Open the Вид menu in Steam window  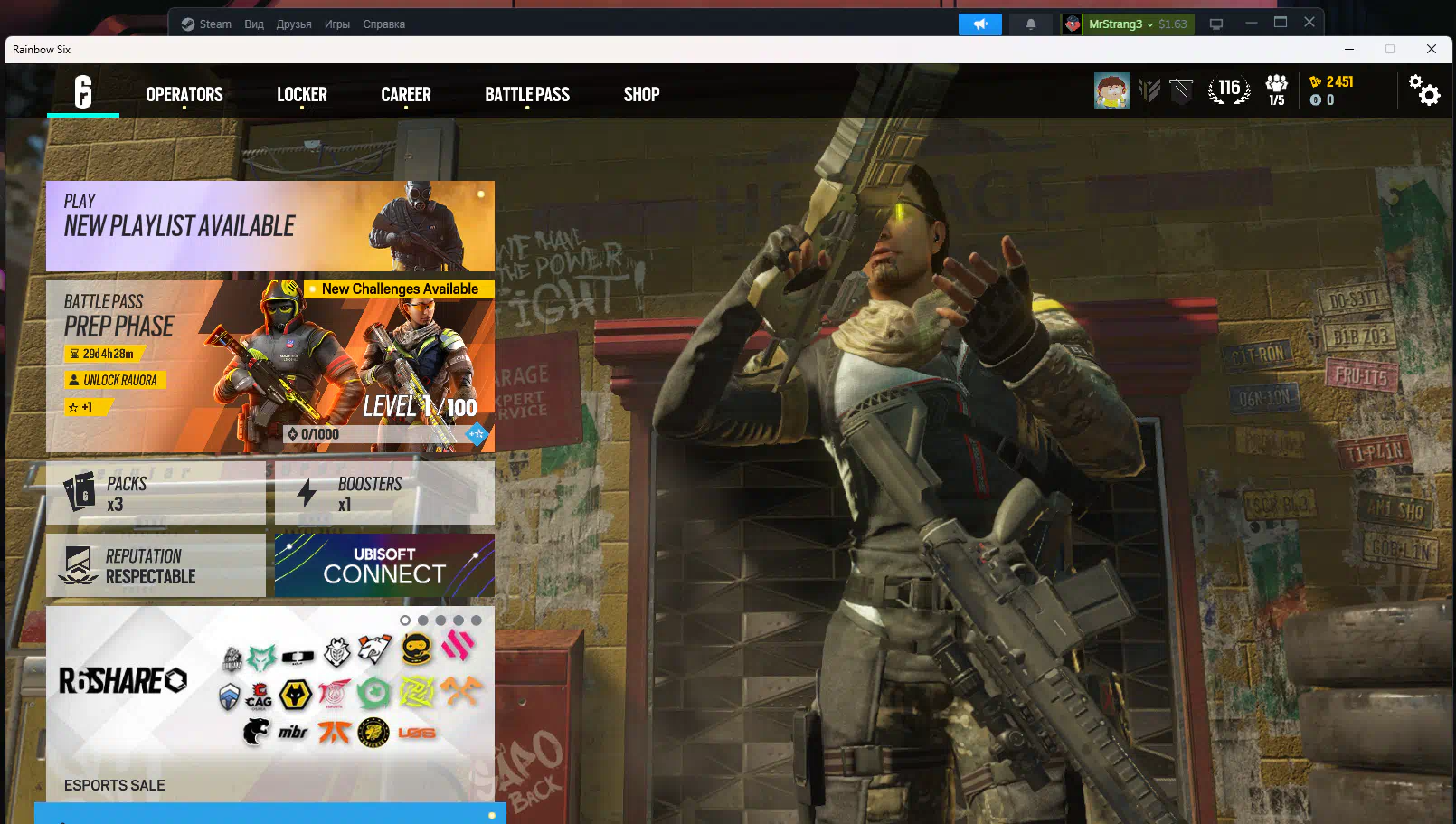pos(254,24)
